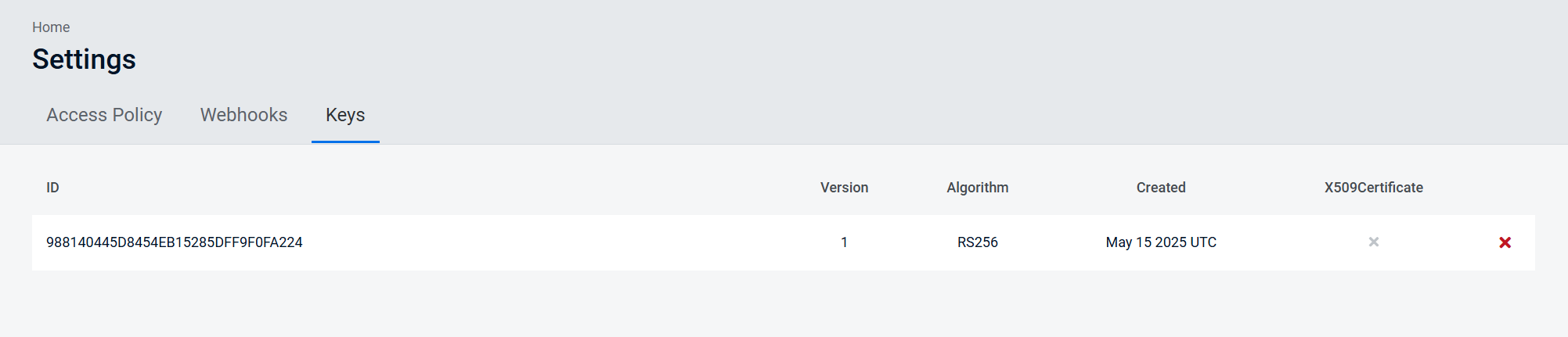Open the Access Policy tab

pyautogui.click(x=104, y=115)
